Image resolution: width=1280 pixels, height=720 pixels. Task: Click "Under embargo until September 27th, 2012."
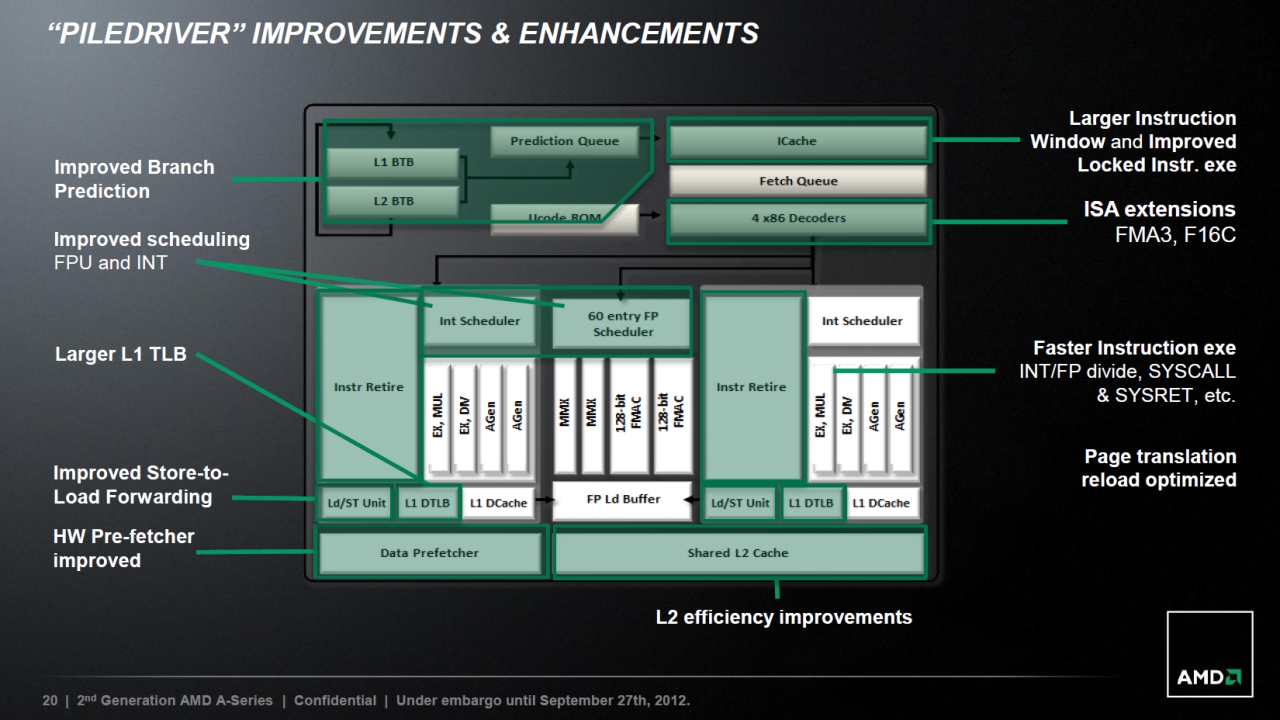pos(544,700)
